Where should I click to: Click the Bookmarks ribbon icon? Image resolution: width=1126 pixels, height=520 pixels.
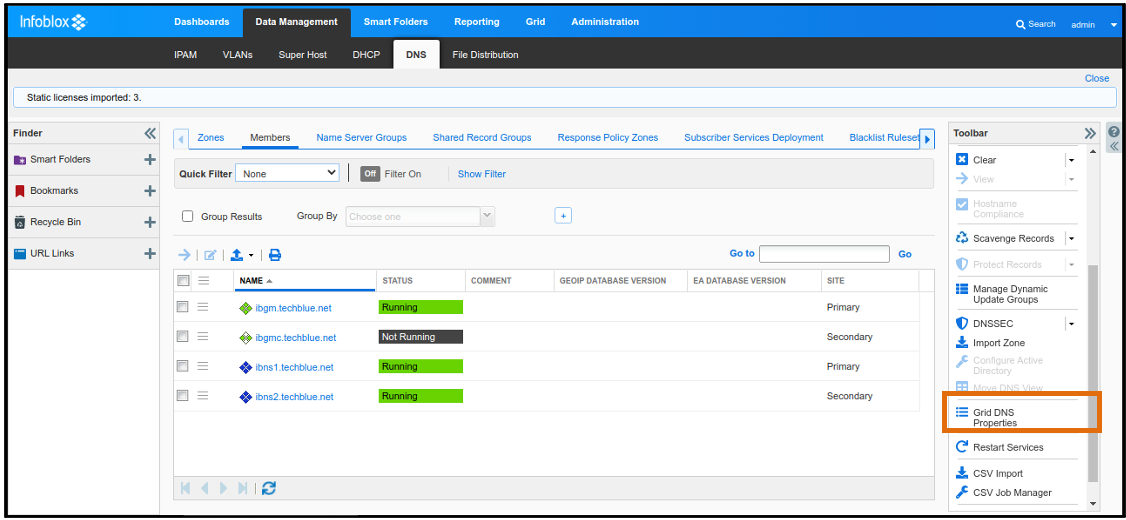click(x=20, y=191)
